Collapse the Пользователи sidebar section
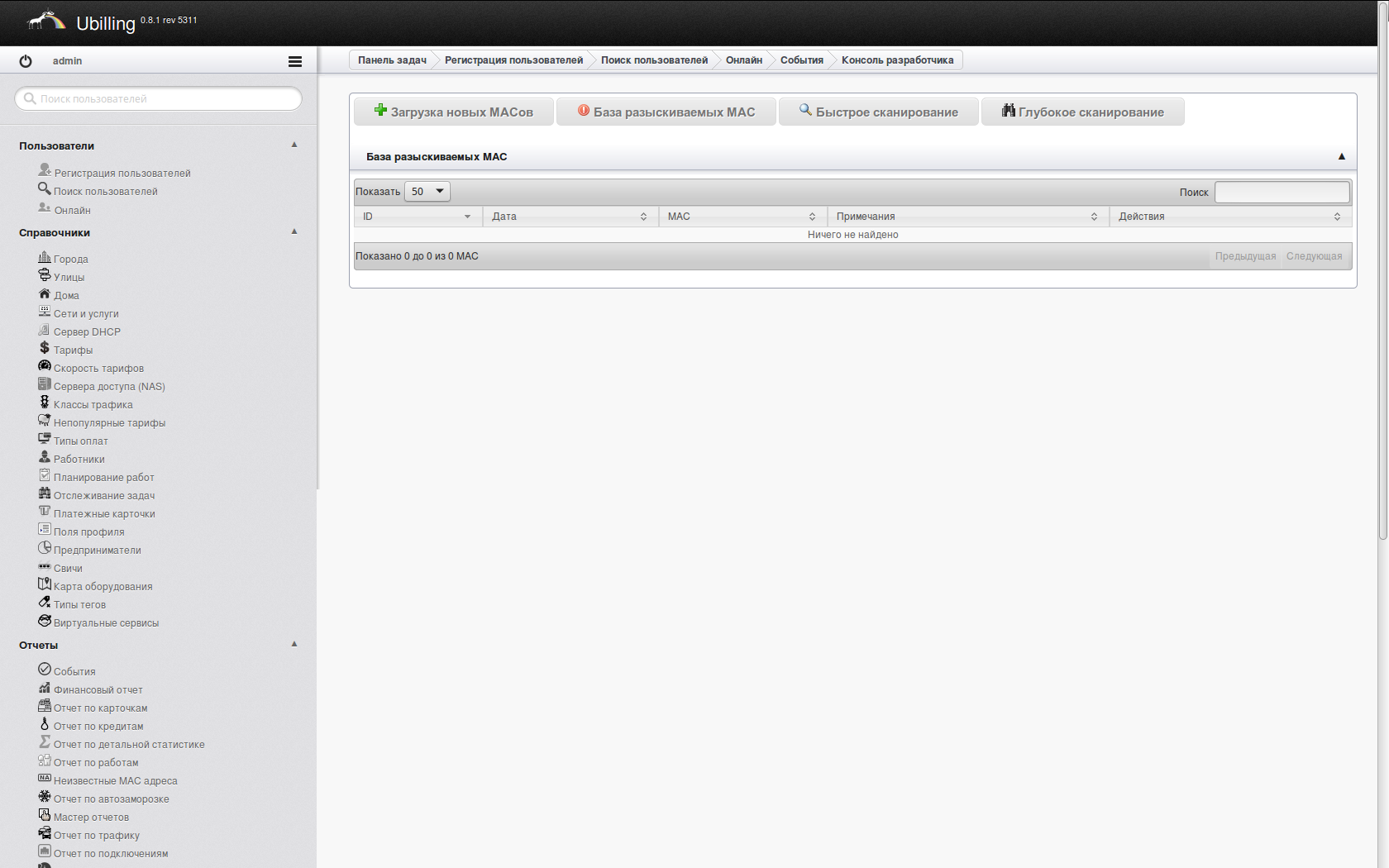1389x868 pixels. 294,145
